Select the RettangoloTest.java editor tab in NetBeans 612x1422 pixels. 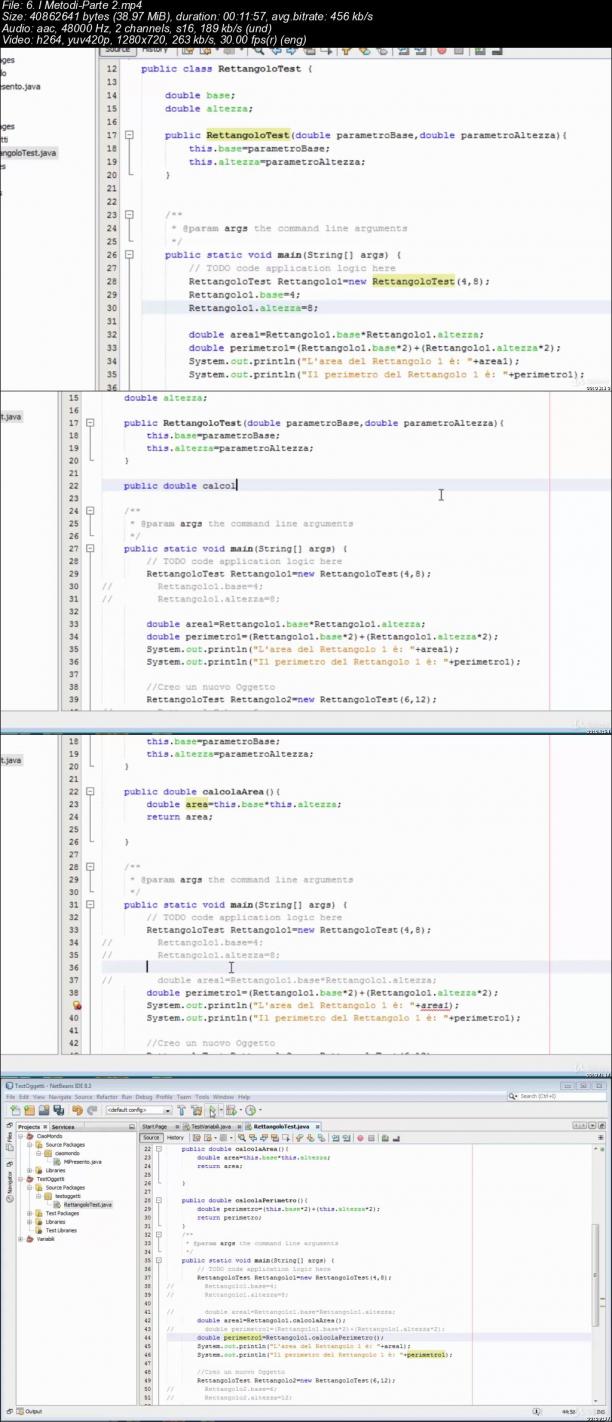281,1127
